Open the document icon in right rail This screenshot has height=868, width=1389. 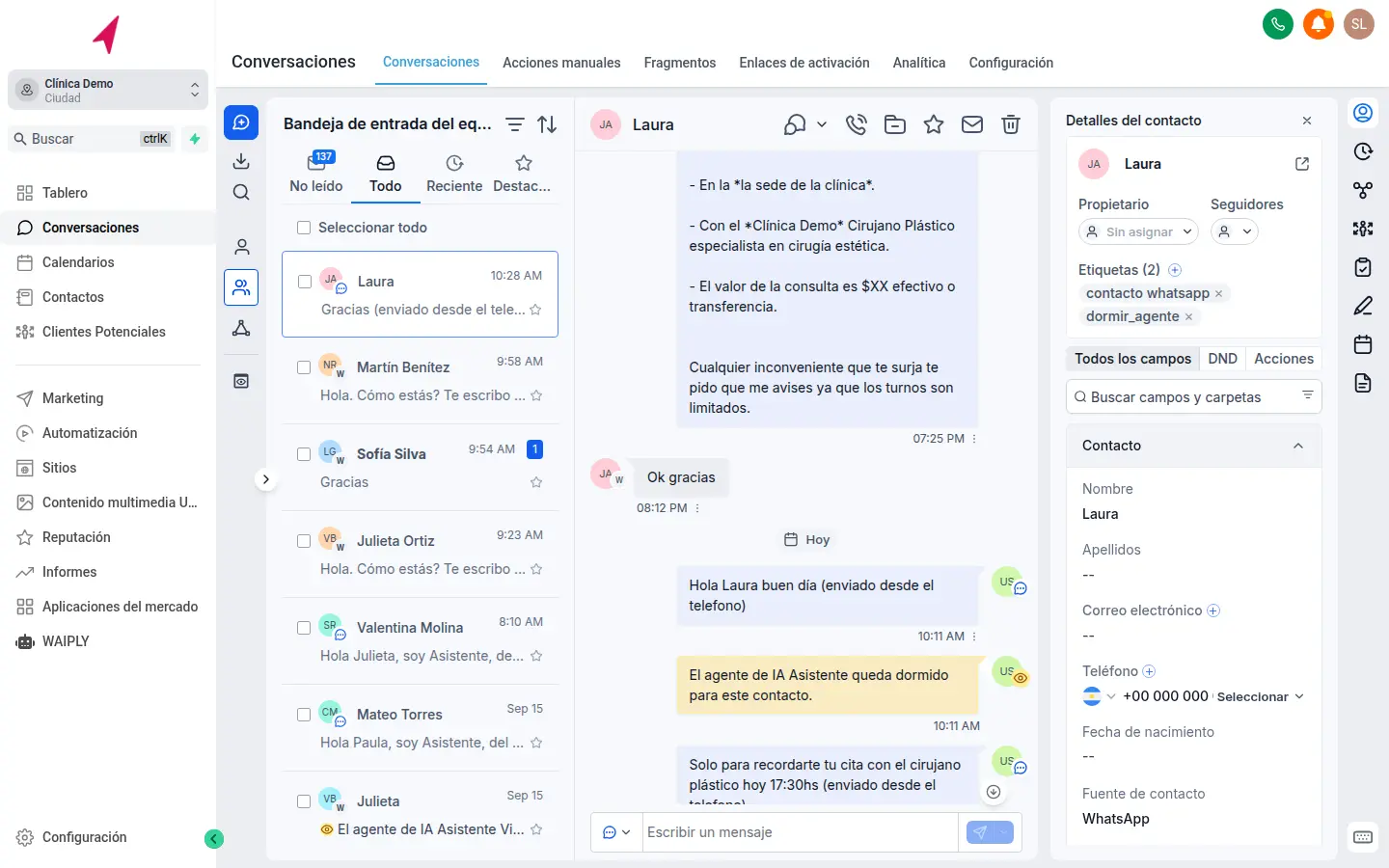click(x=1363, y=383)
